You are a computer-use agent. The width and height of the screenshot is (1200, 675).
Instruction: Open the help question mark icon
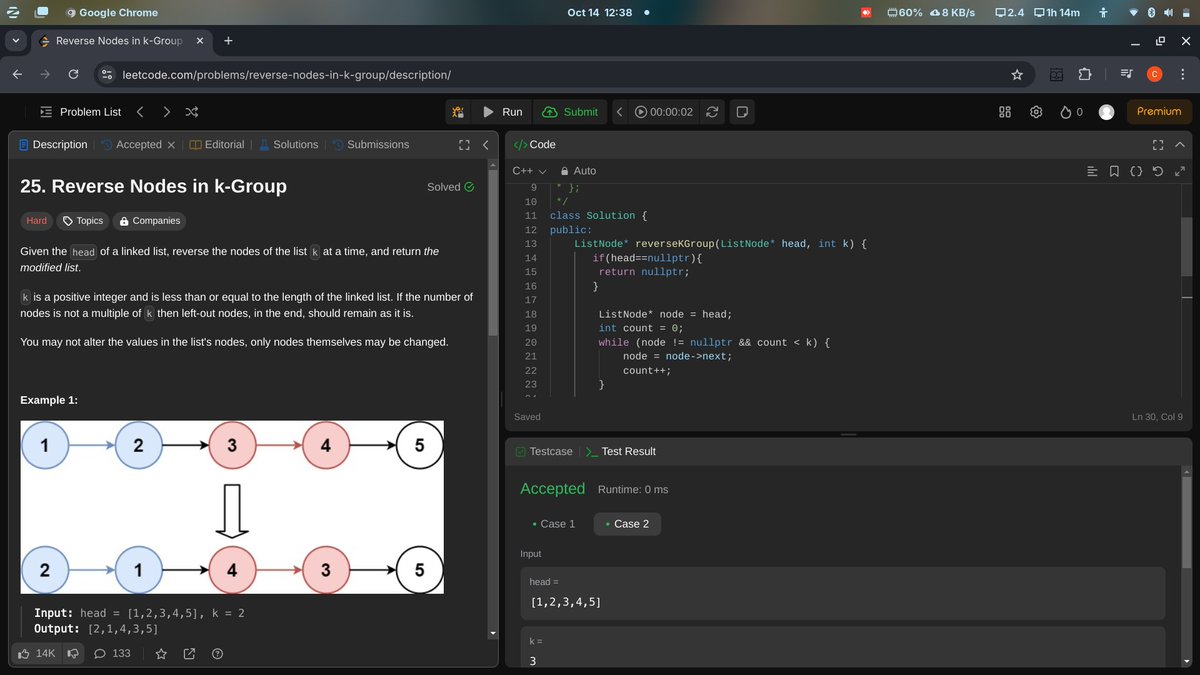tap(217, 654)
